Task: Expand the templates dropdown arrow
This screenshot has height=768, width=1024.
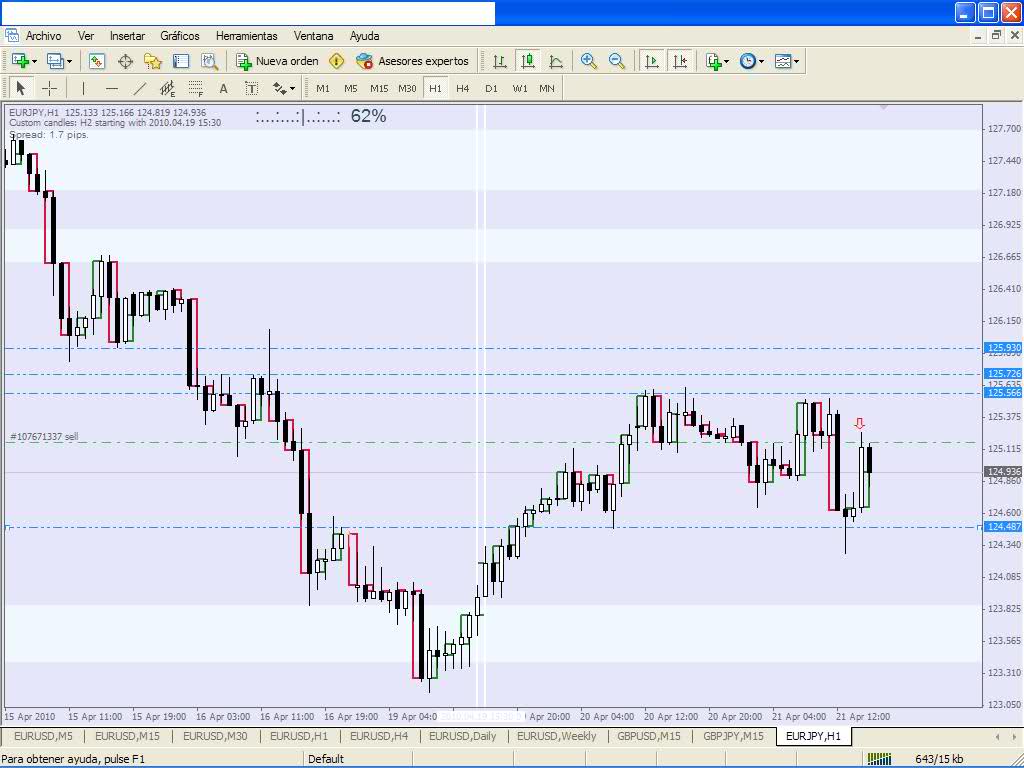Action: [796, 61]
